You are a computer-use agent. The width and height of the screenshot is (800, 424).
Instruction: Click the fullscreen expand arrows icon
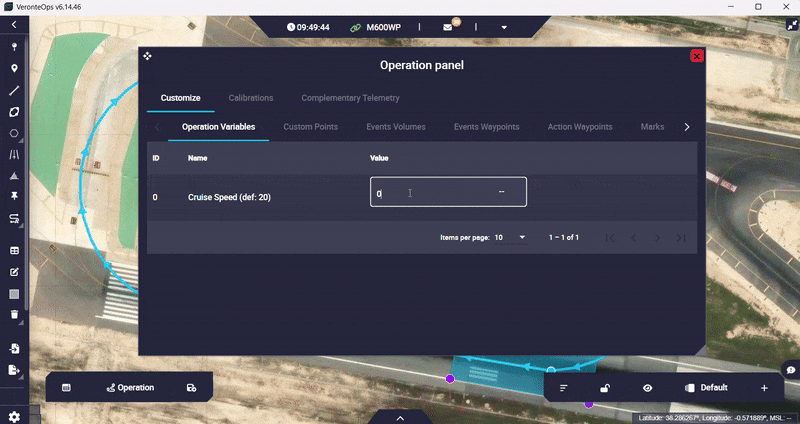(779, 26)
